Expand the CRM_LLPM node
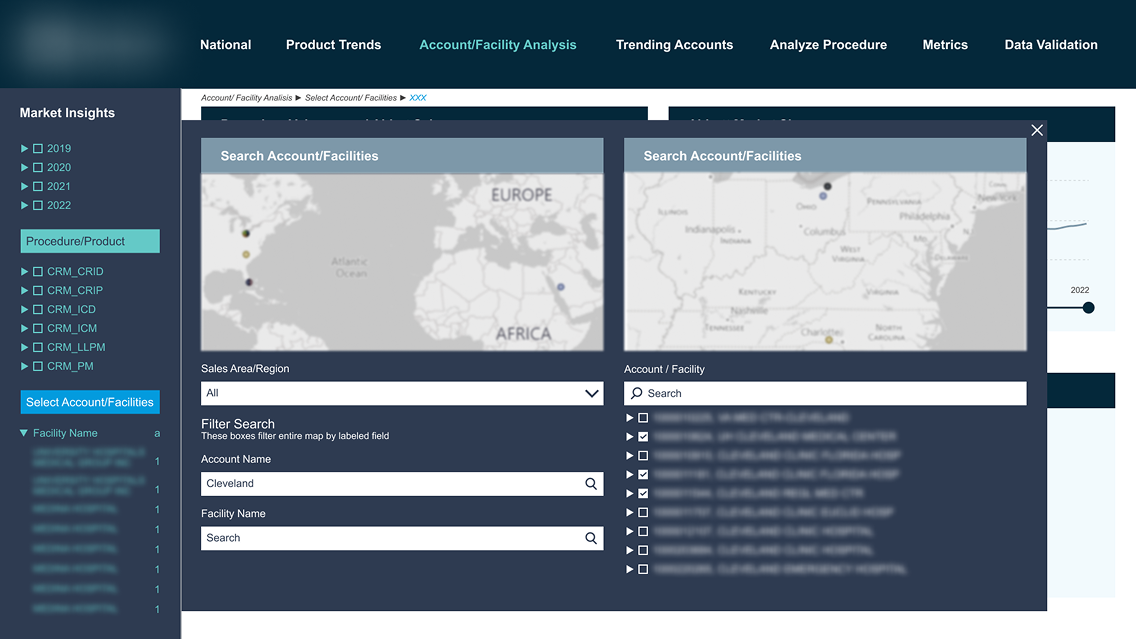 24,347
